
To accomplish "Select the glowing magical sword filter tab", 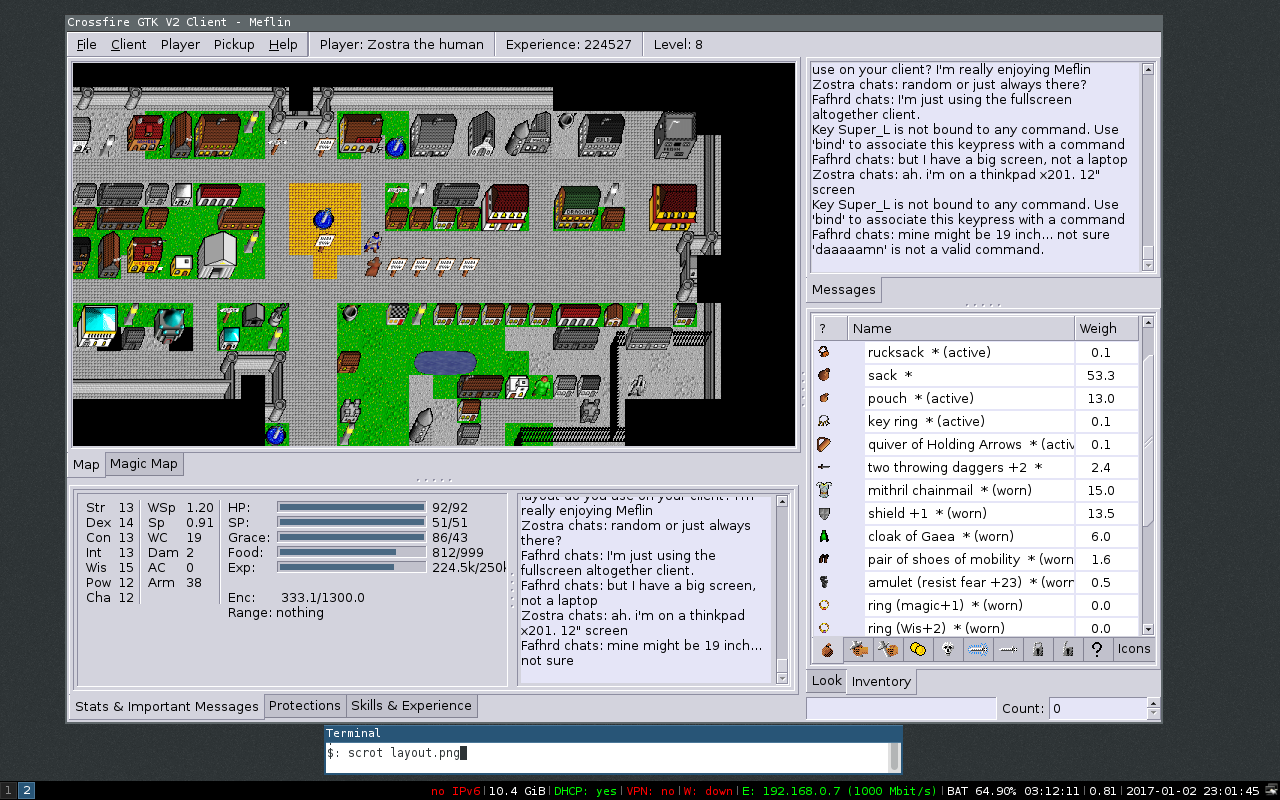I will [x=978, y=649].
